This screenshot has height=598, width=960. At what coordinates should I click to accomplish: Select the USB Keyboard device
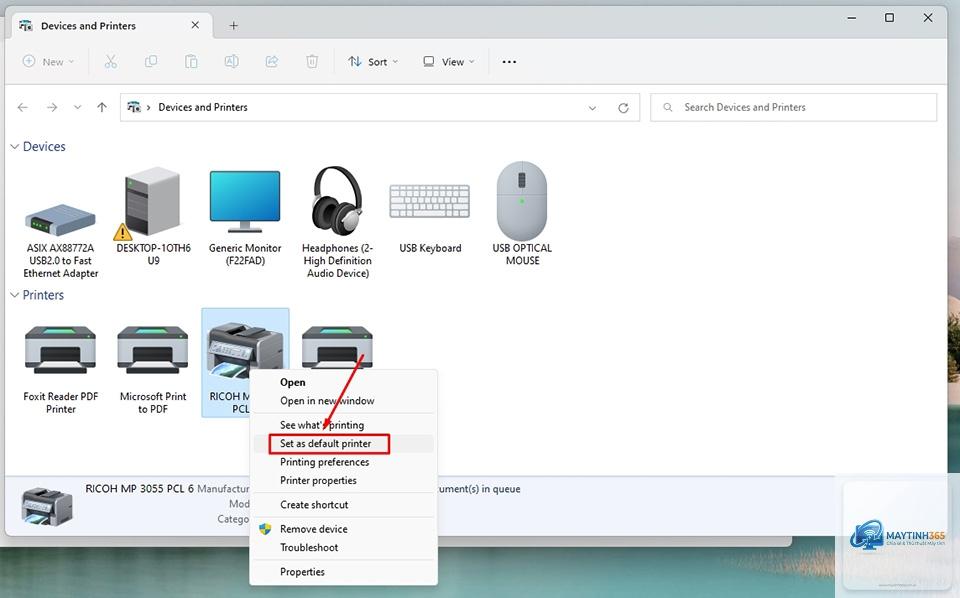click(430, 218)
